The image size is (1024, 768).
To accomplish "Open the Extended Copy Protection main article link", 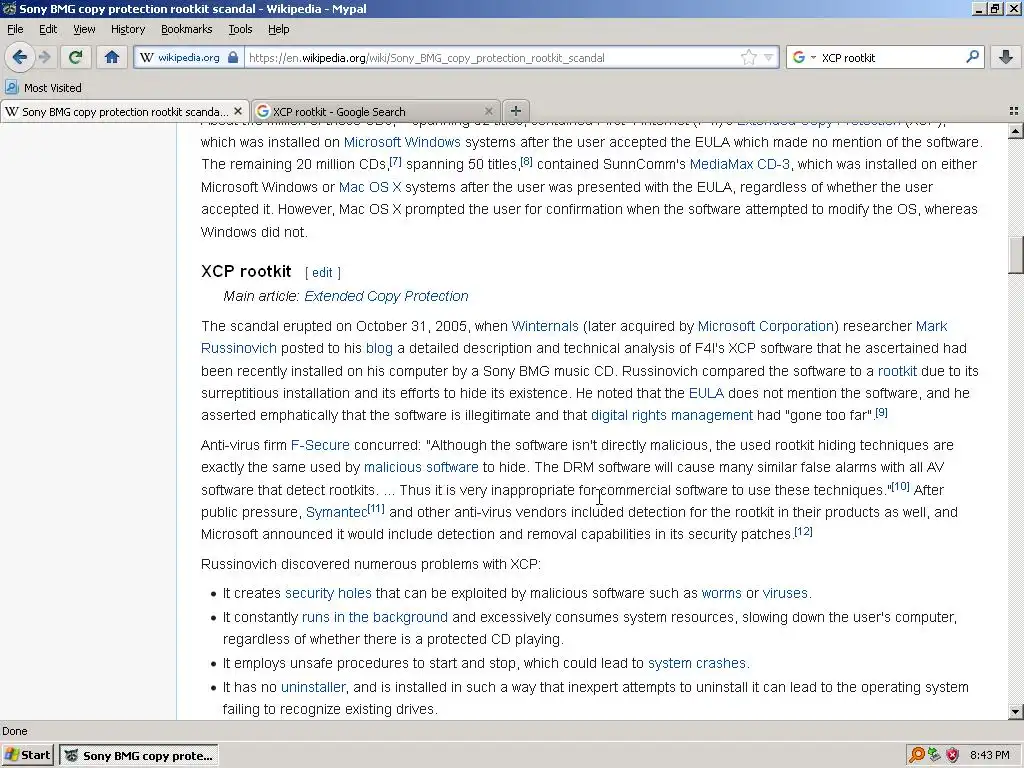I will (x=386, y=296).
